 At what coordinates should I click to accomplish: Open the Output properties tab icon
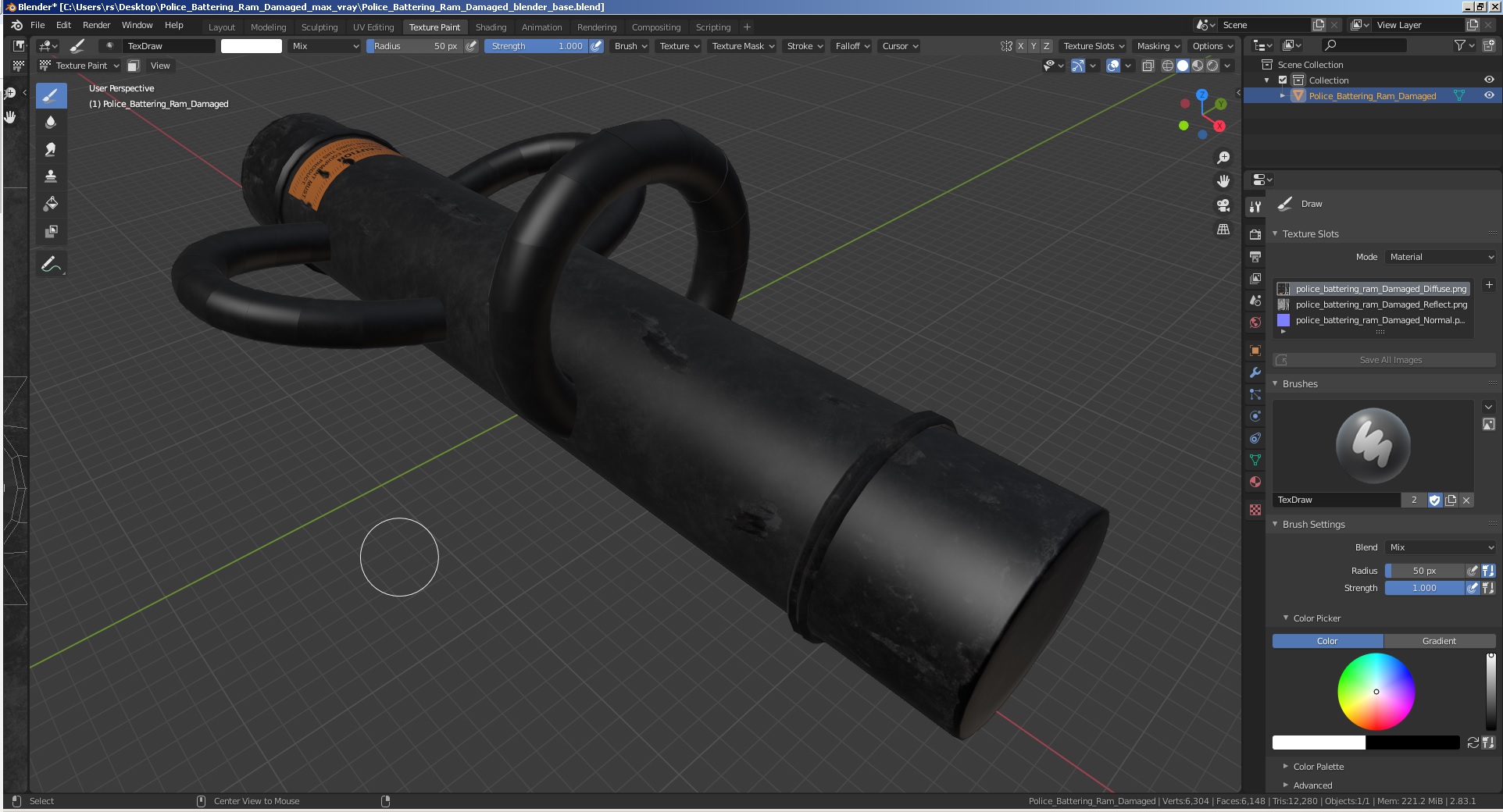[x=1255, y=256]
